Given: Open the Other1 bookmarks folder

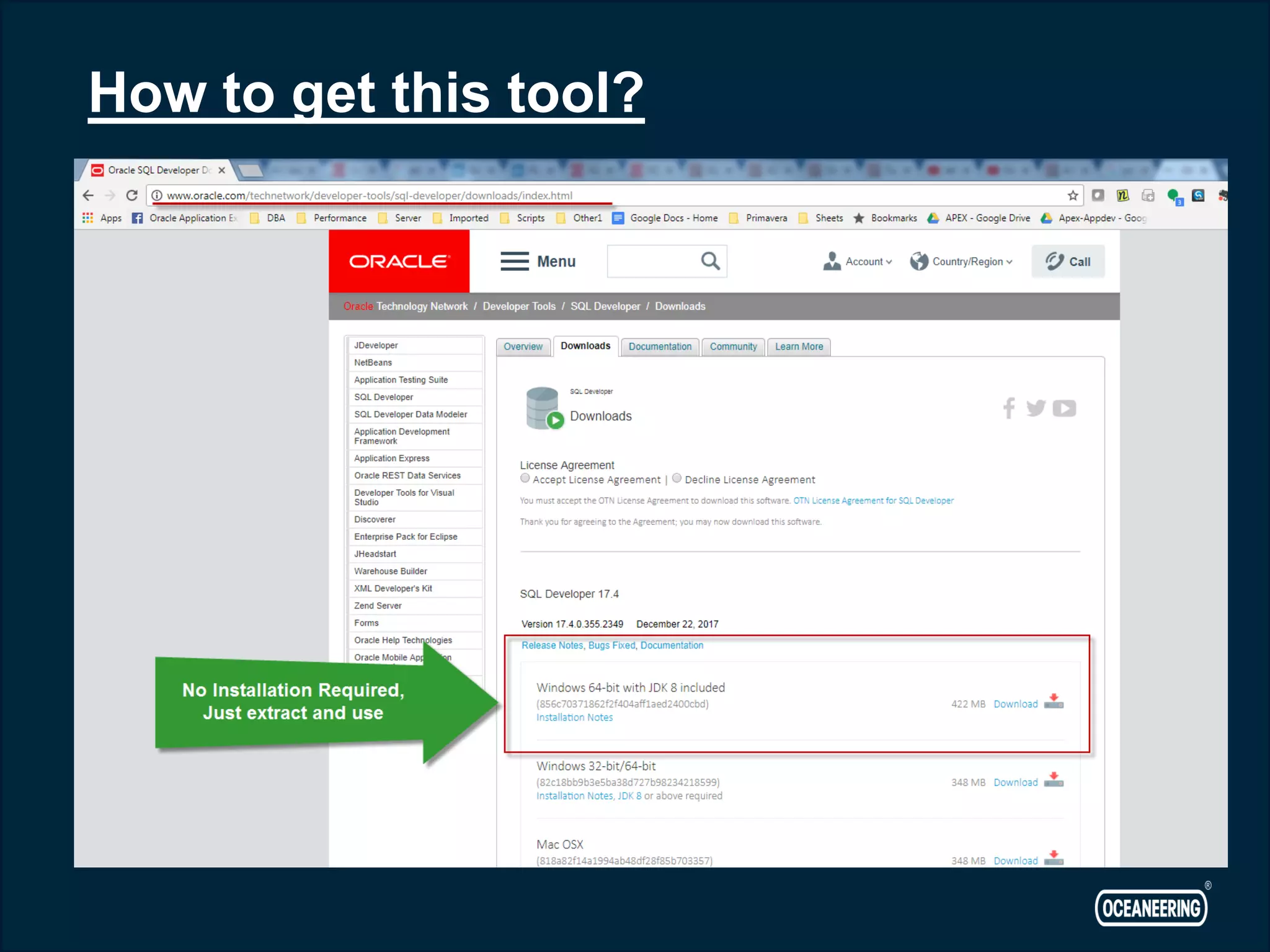Looking at the screenshot, I should tap(579, 218).
